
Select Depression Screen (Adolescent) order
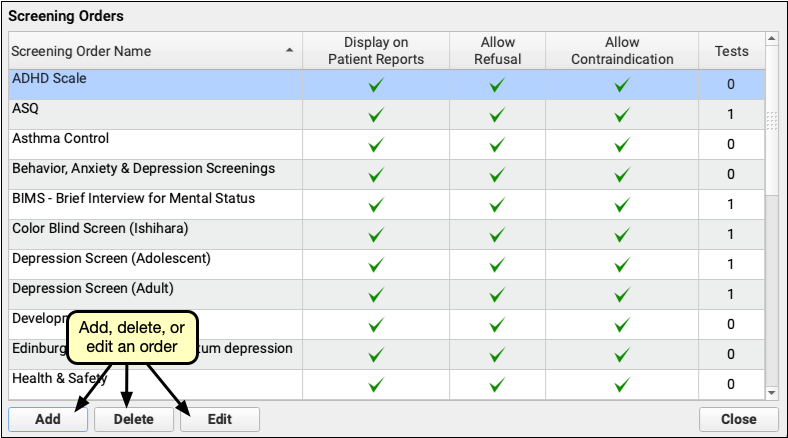pyautogui.click(x=150, y=260)
